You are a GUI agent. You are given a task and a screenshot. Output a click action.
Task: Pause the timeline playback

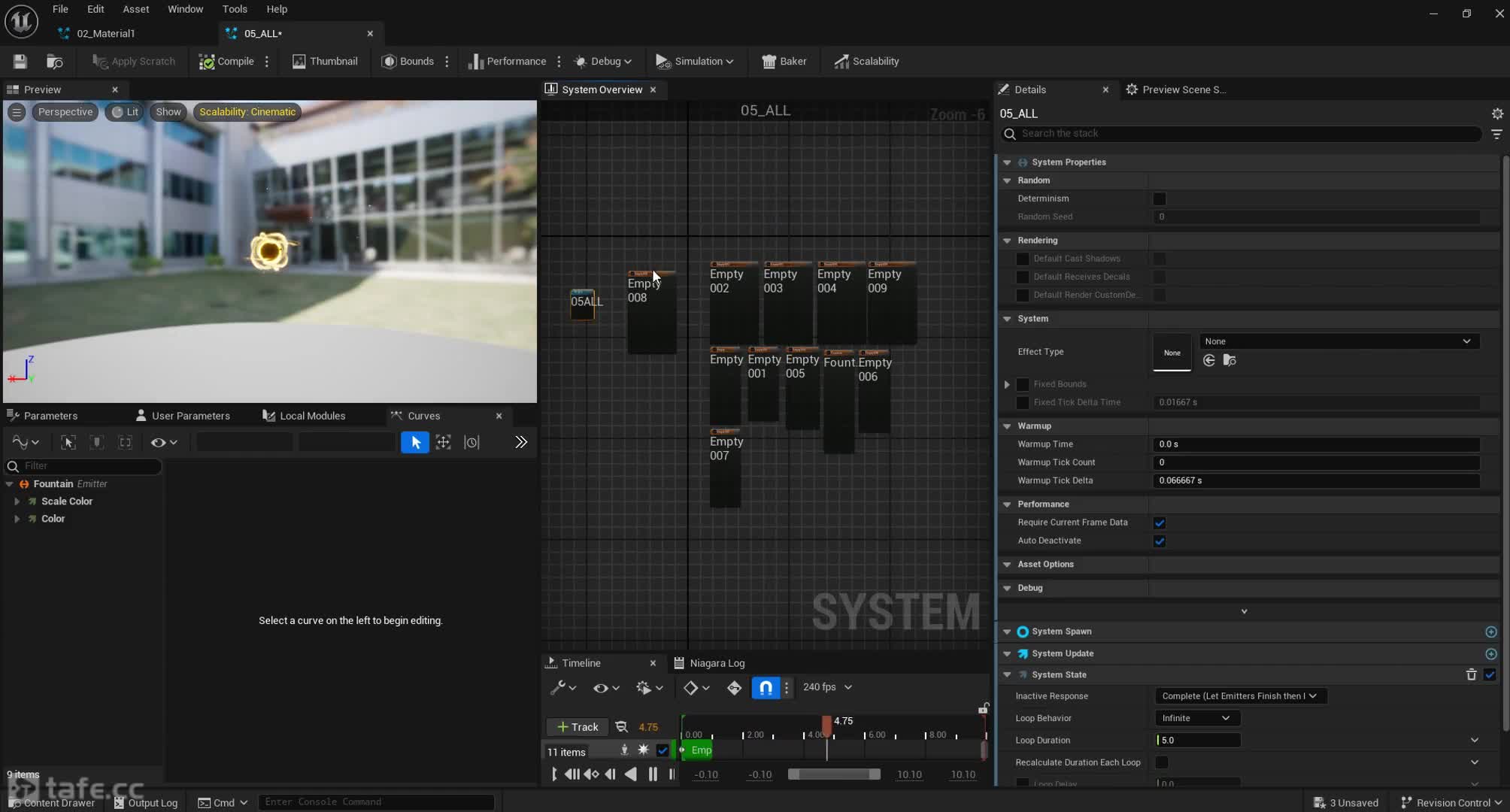pyautogui.click(x=653, y=774)
